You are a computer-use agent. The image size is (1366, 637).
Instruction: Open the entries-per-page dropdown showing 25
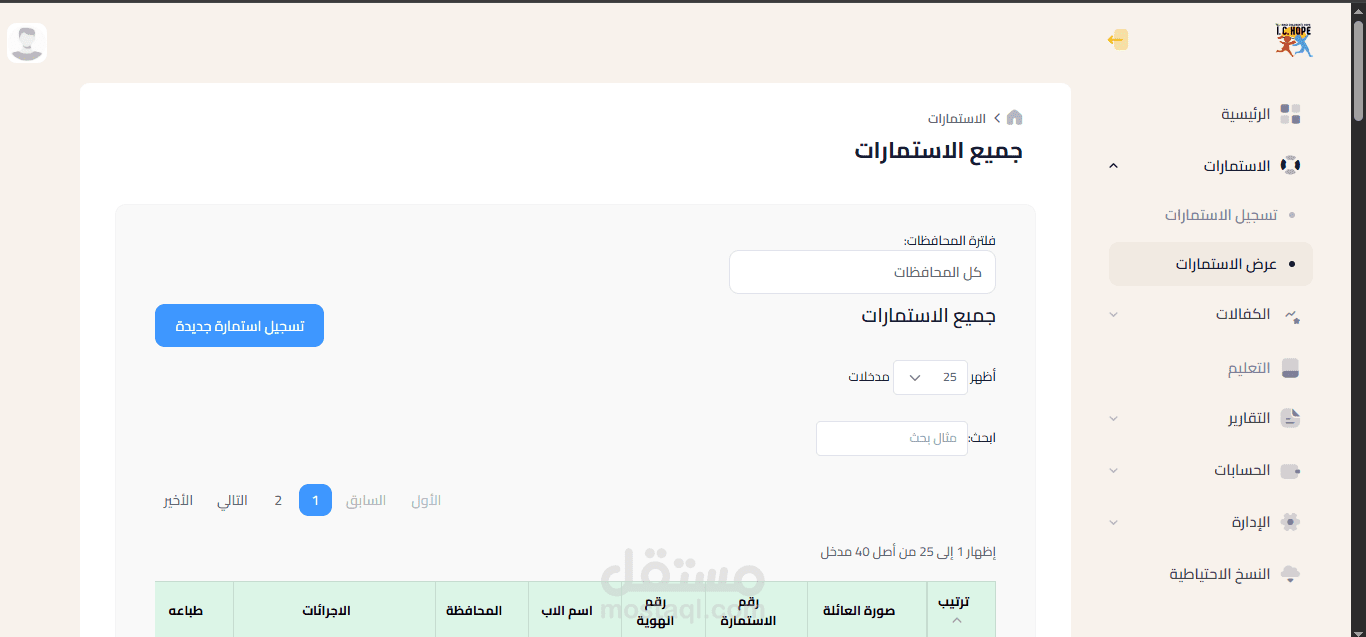(x=930, y=377)
